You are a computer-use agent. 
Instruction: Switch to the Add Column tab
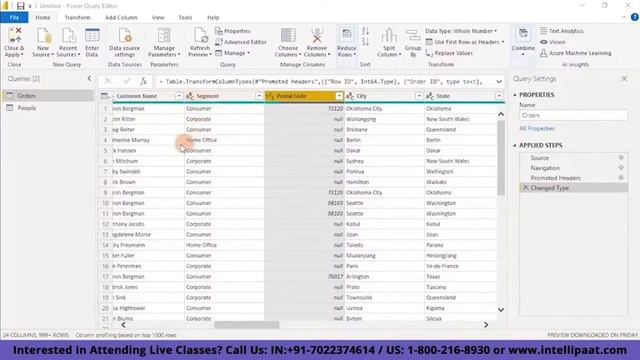pyautogui.click(x=121, y=18)
